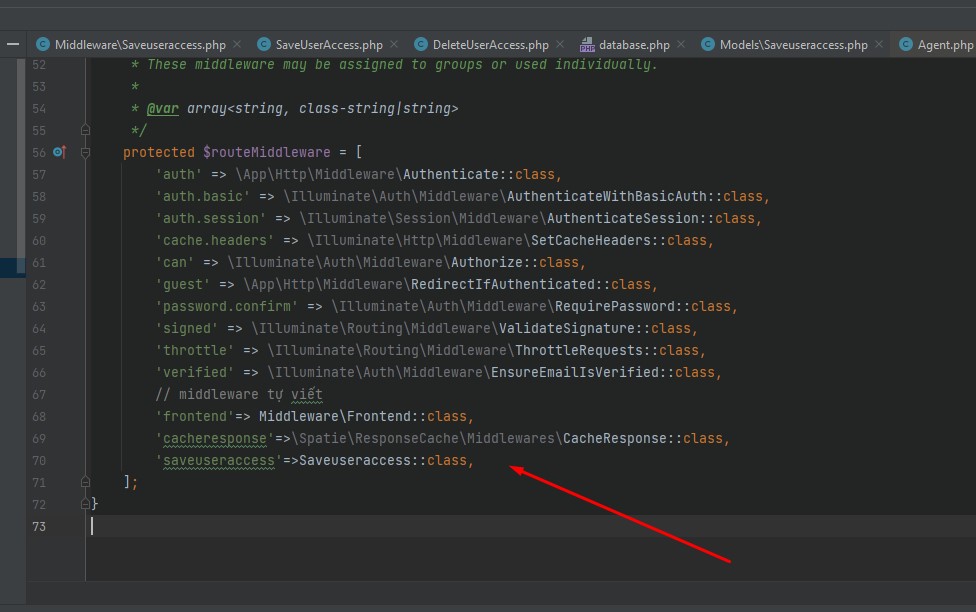
Task: Click the 'auth.session' key string
Action: 210,219
